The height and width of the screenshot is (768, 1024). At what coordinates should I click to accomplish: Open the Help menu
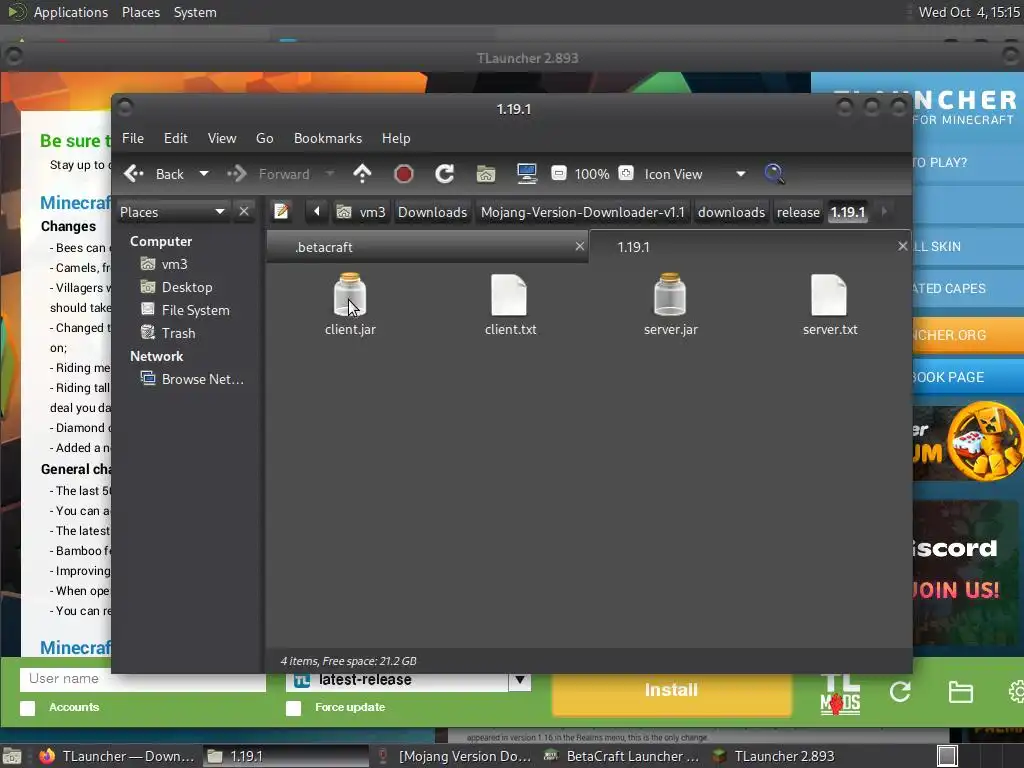[x=396, y=138]
